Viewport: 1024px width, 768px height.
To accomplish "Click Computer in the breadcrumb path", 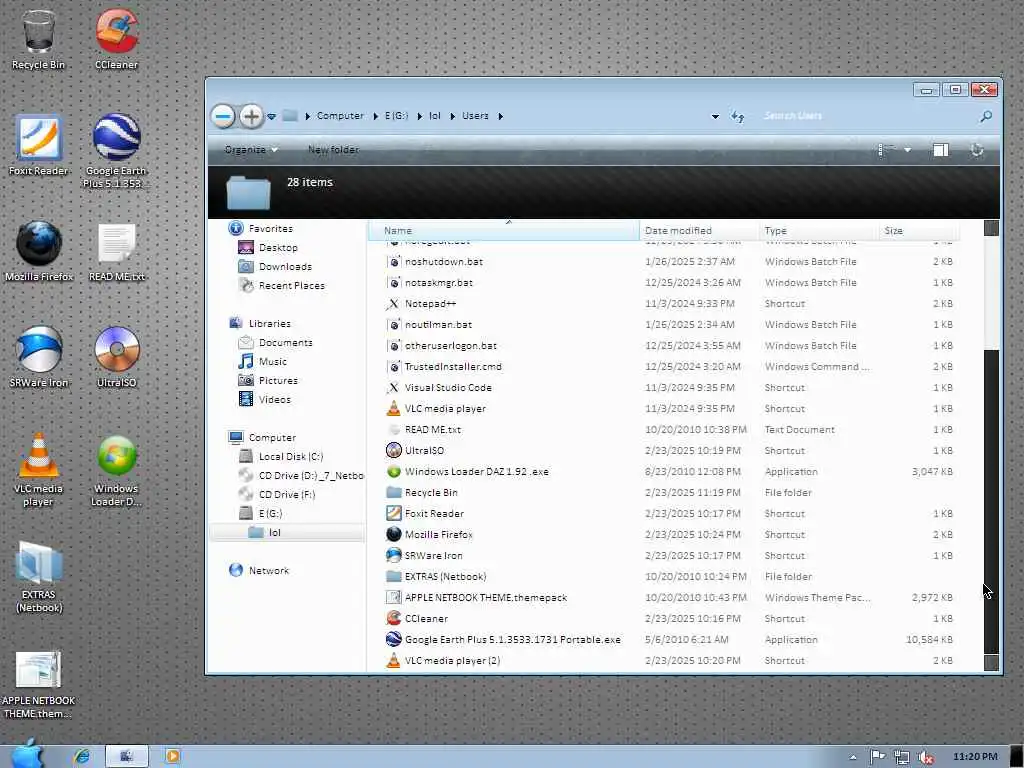I will (x=340, y=116).
